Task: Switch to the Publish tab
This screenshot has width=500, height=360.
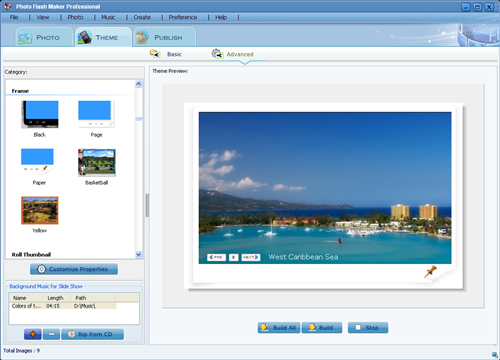Action: 165,37
